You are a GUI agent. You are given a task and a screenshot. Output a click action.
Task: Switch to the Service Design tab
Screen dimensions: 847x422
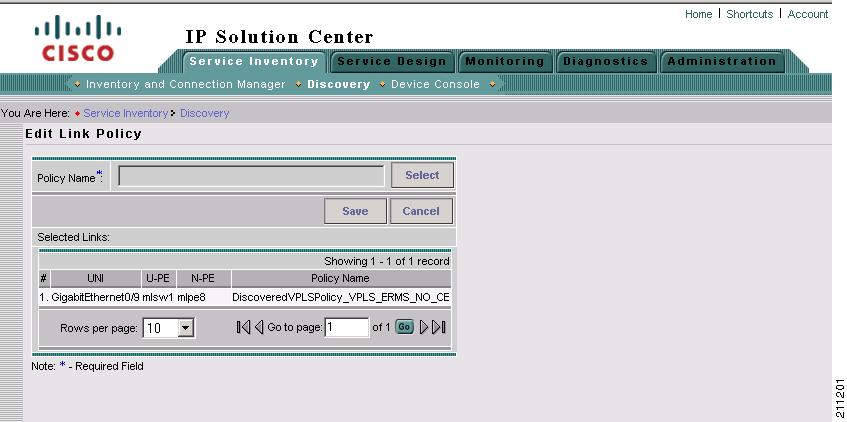[x=392, y=62]
